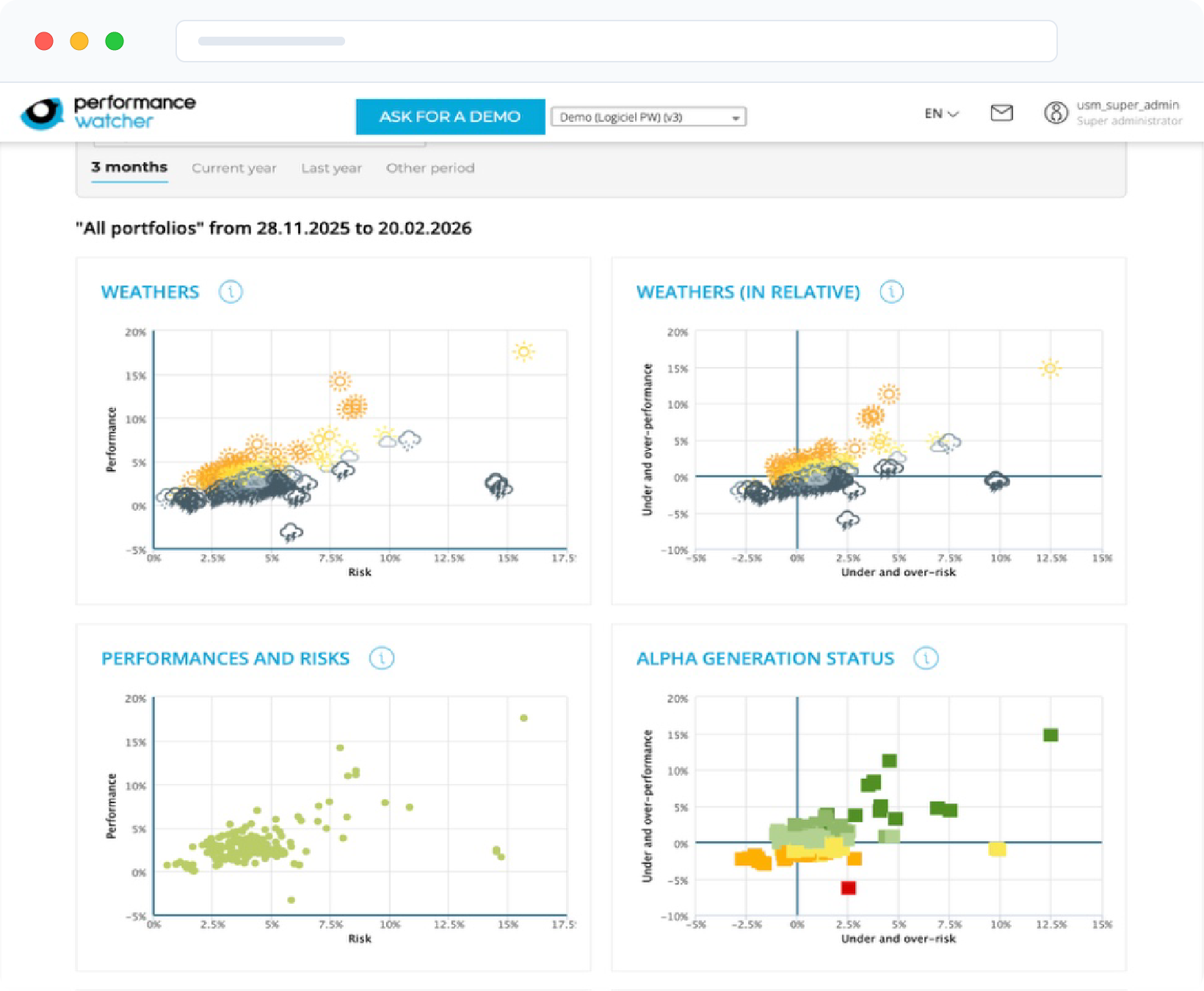Click the top-right green dot in Performances chart
The height and width of the screenshot is (991, 1204).
[523, 718]
